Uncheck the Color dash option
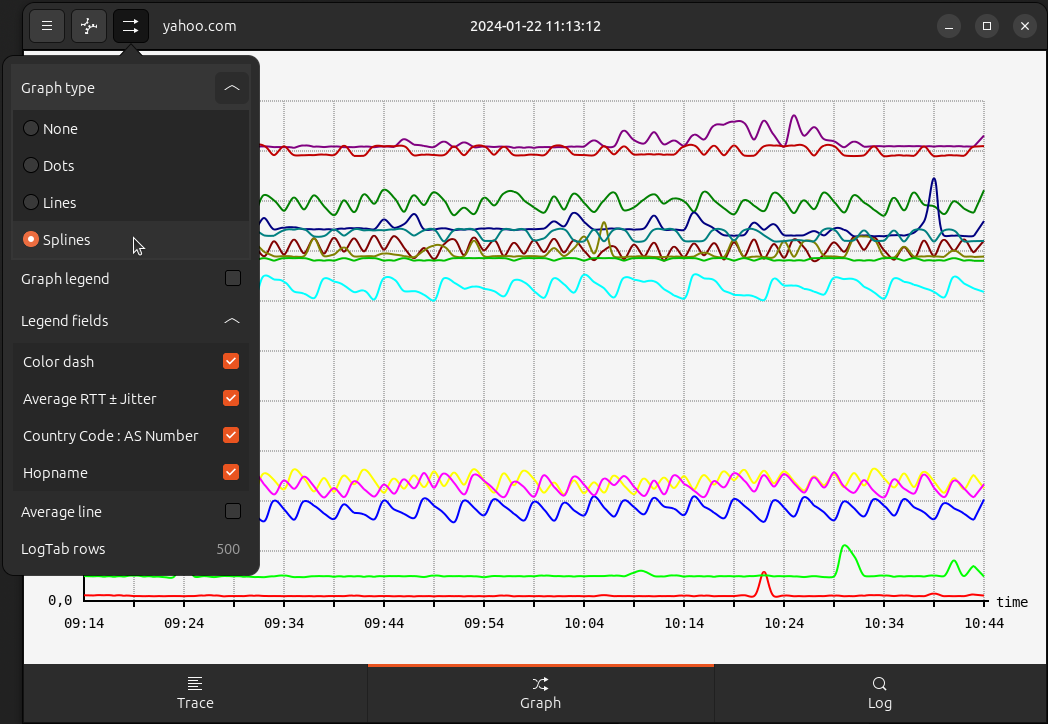 coord(231,361)
